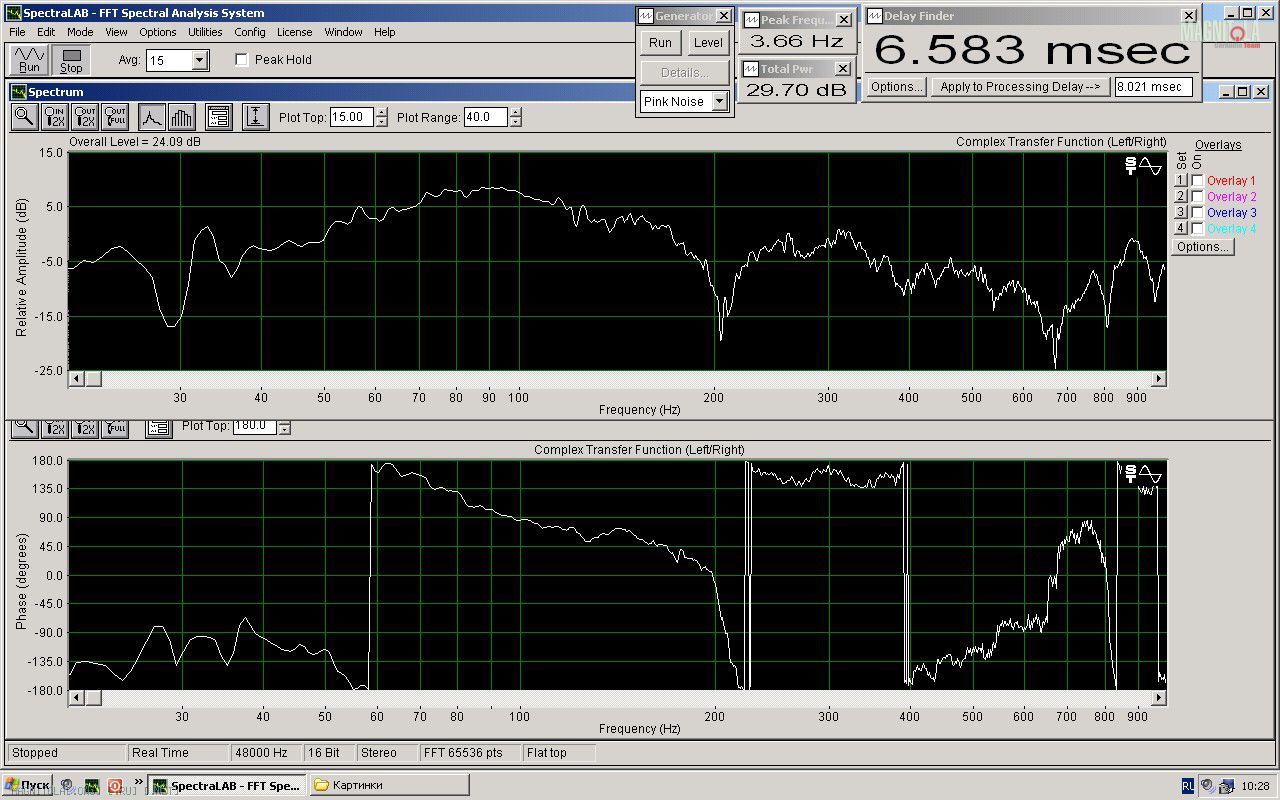Screen dimensions: 1280x800
Task: Open the Utilities menu
Action: coord(205,32)
